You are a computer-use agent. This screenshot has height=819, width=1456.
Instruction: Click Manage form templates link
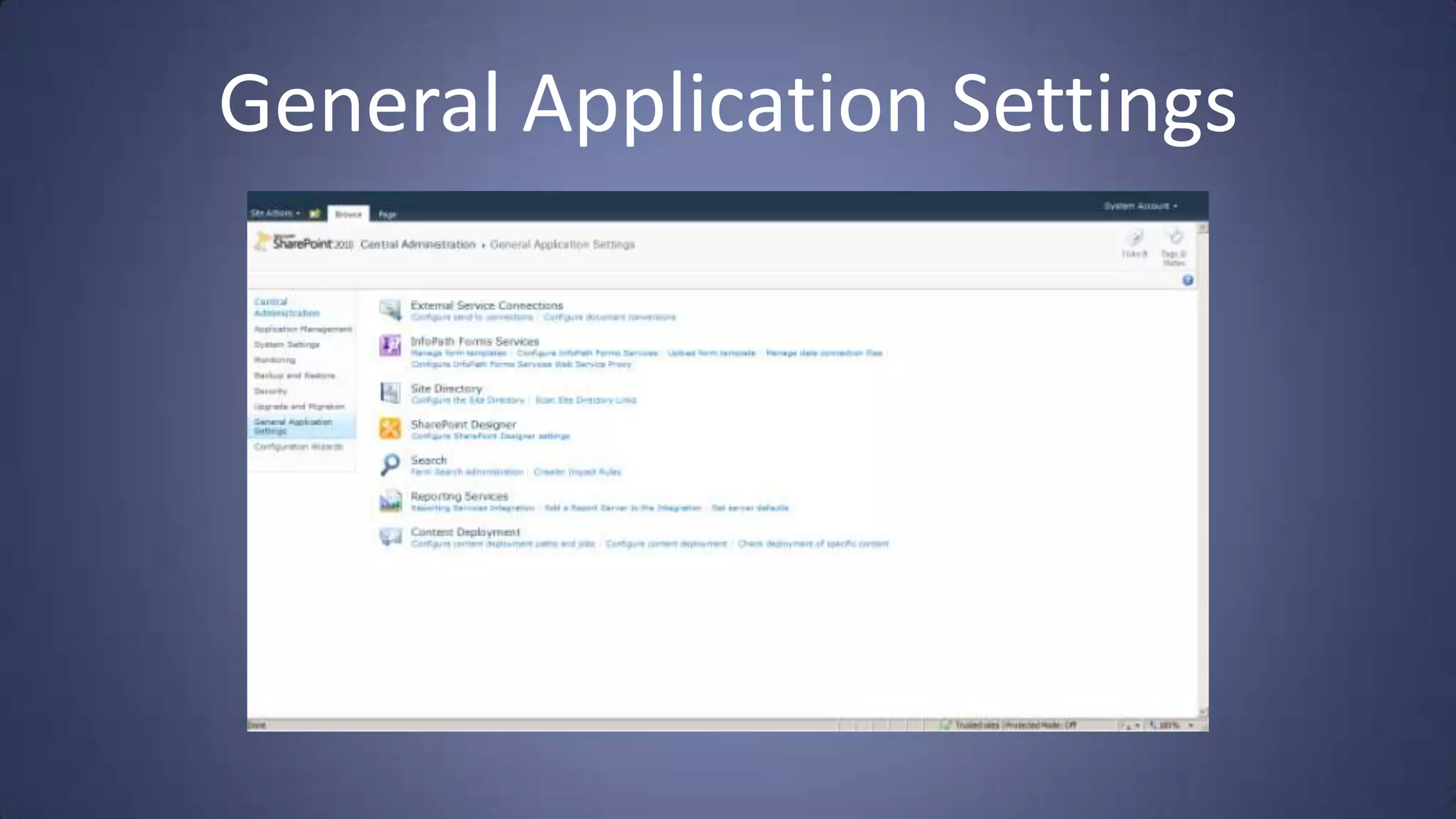pos(459,353)
